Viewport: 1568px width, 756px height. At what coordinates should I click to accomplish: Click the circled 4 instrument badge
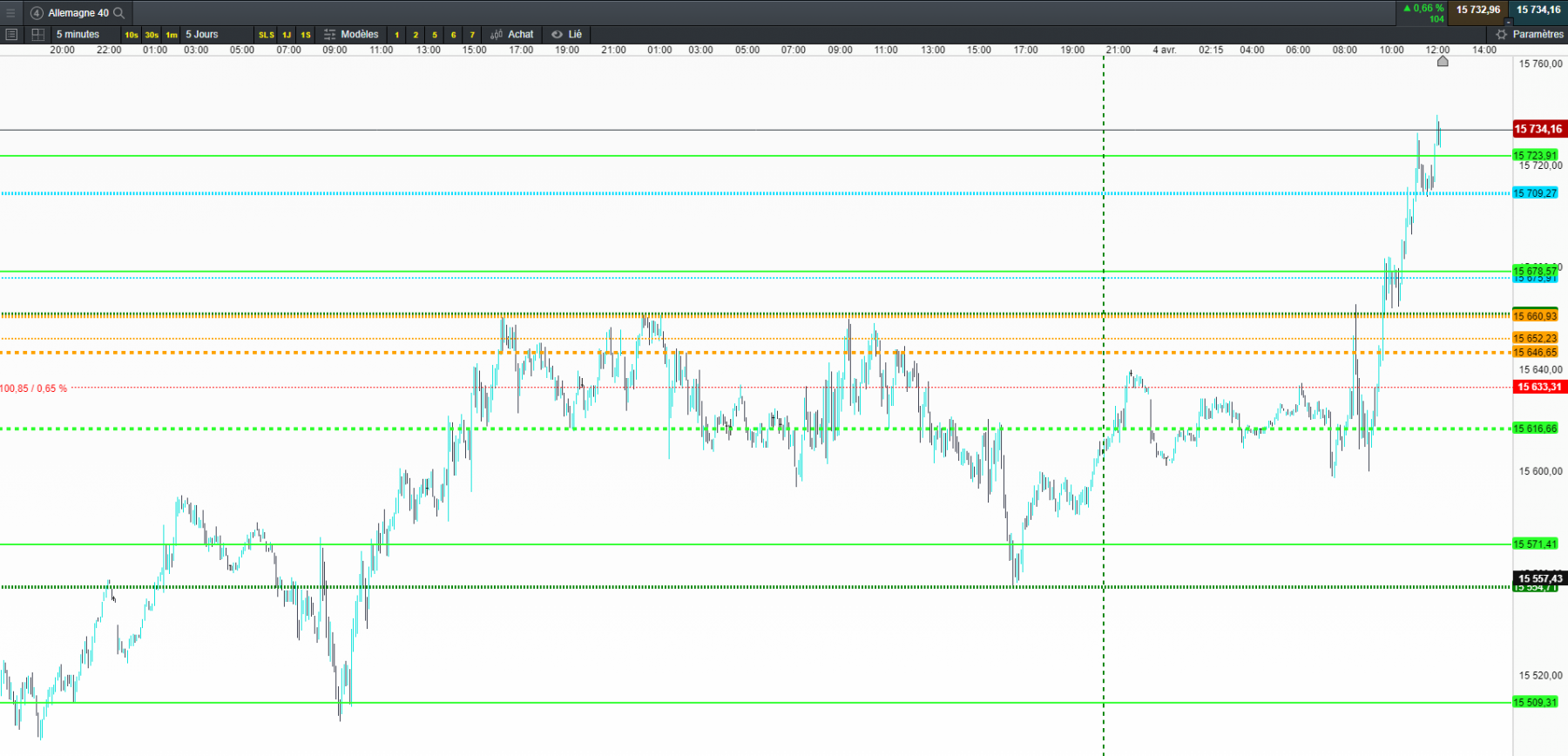coord(37,12)
